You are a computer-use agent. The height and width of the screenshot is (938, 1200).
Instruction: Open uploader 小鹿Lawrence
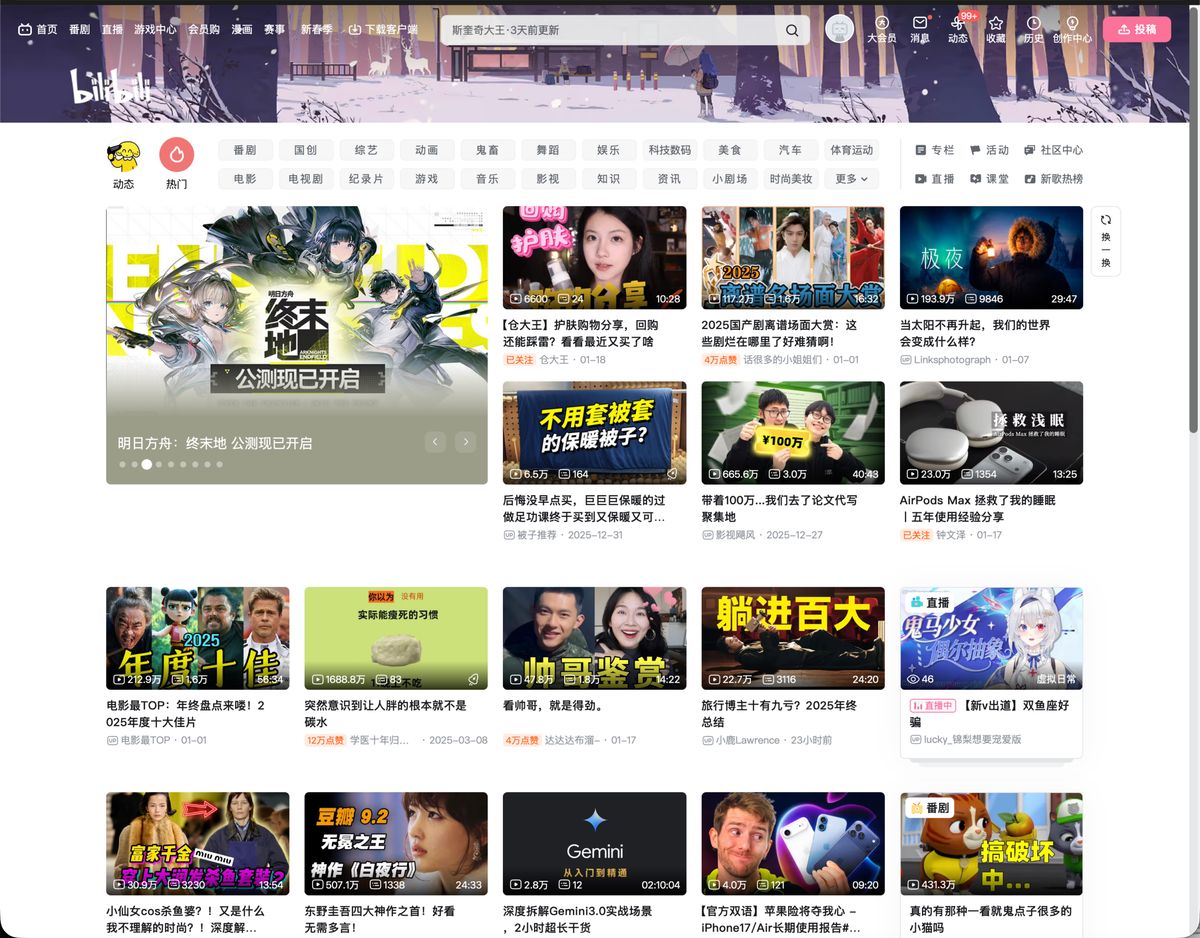(x=747, y=740)
